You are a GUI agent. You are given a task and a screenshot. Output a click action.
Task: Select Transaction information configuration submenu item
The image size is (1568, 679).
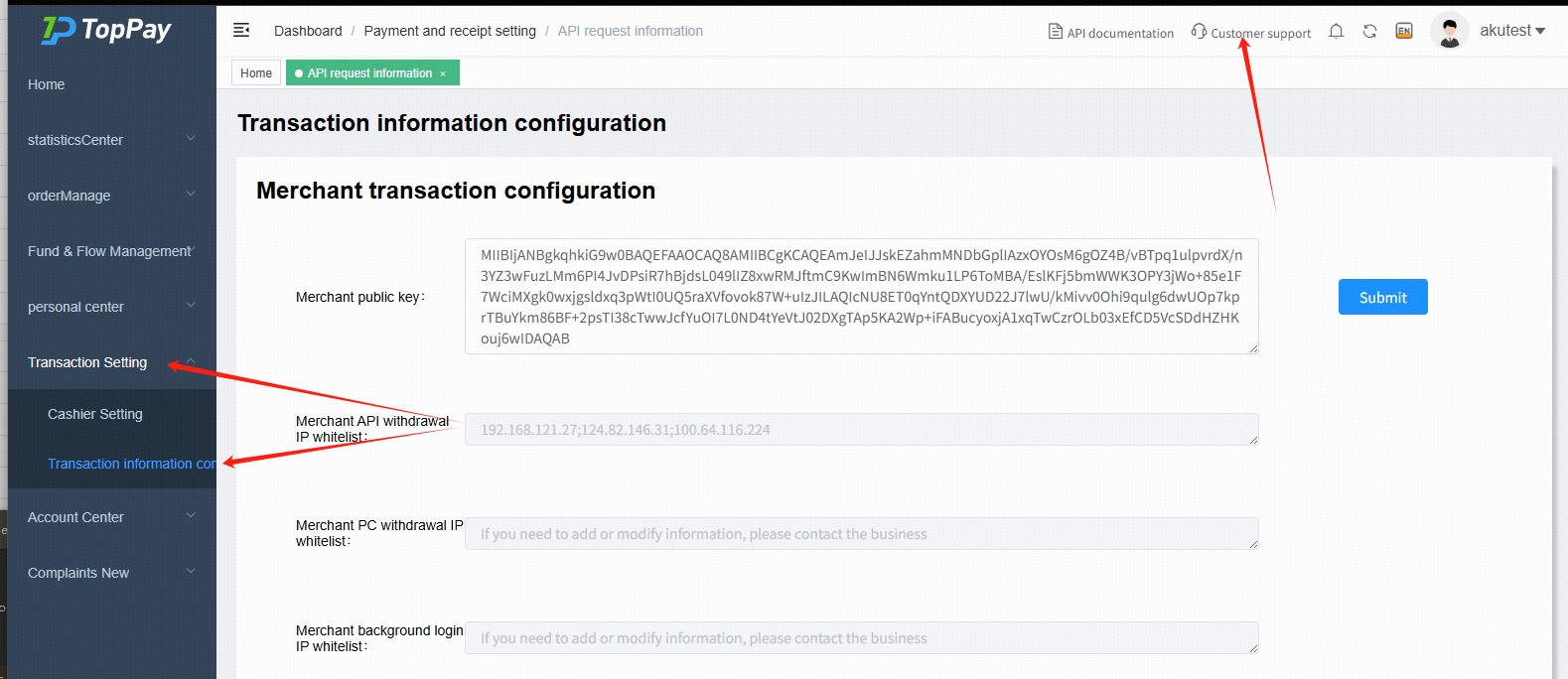[112, 464]
